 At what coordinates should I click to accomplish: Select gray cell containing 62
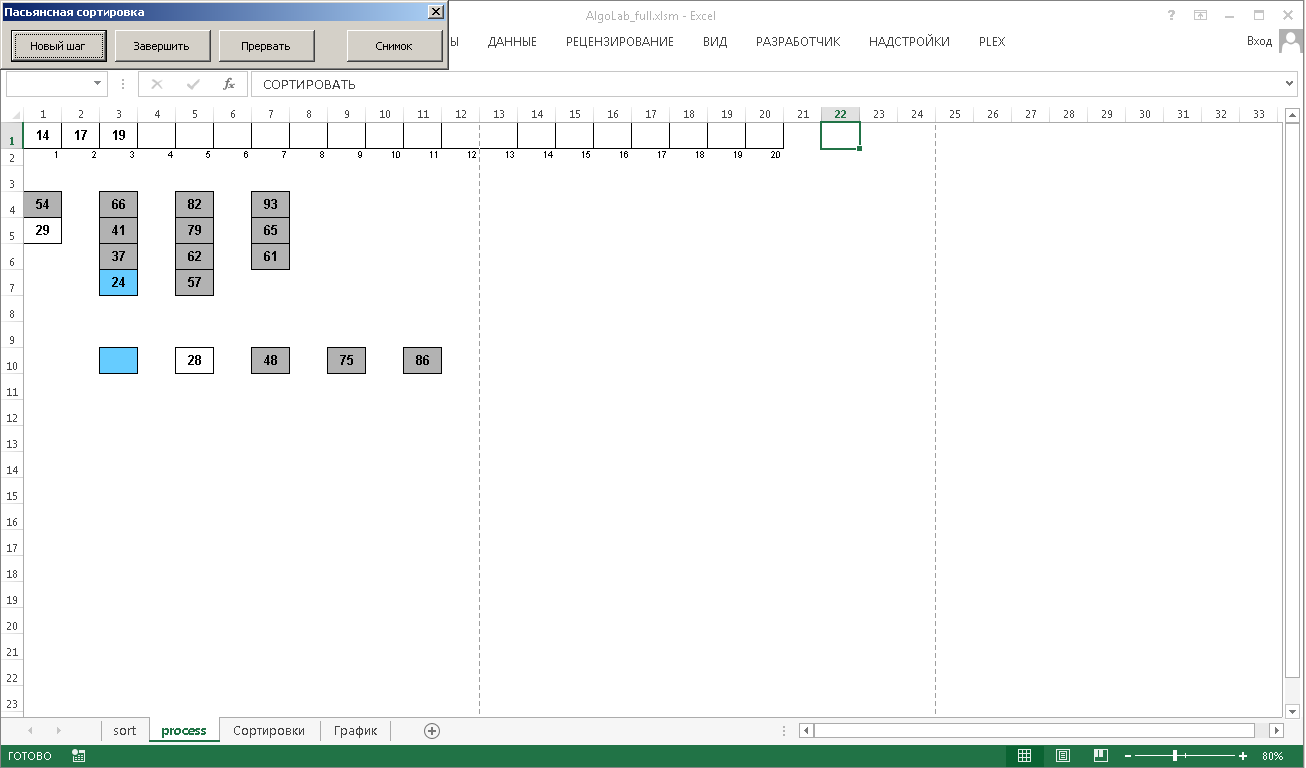194,256
